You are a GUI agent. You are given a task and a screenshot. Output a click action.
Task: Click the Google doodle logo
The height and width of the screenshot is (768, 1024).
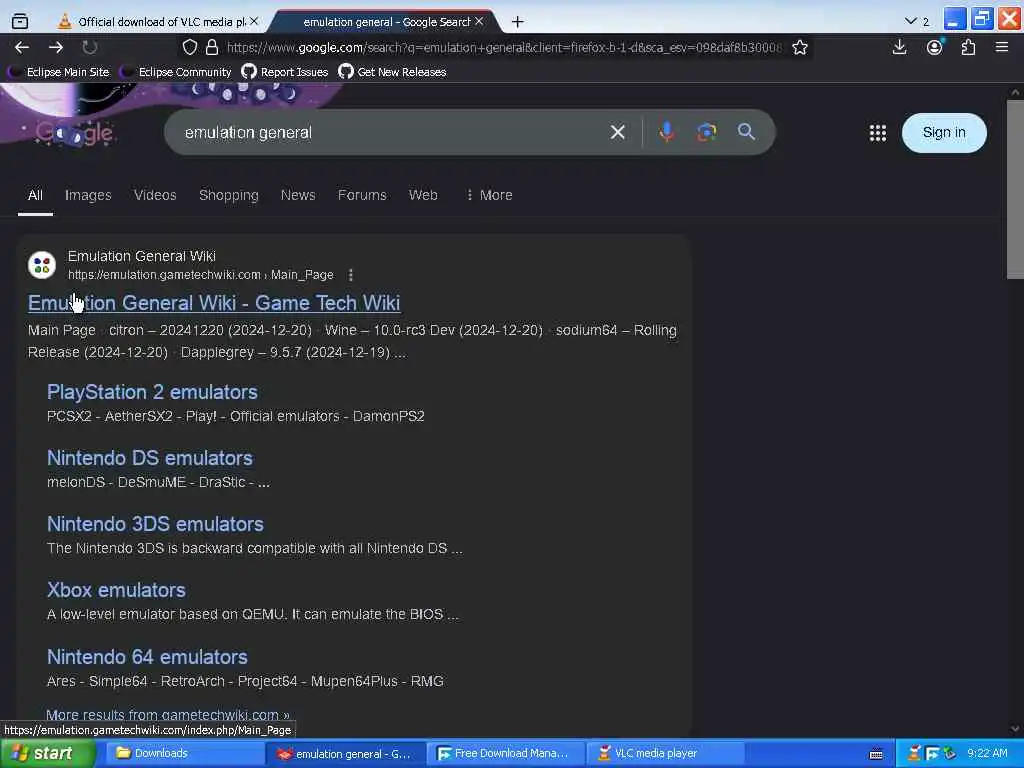pos(74,133)
